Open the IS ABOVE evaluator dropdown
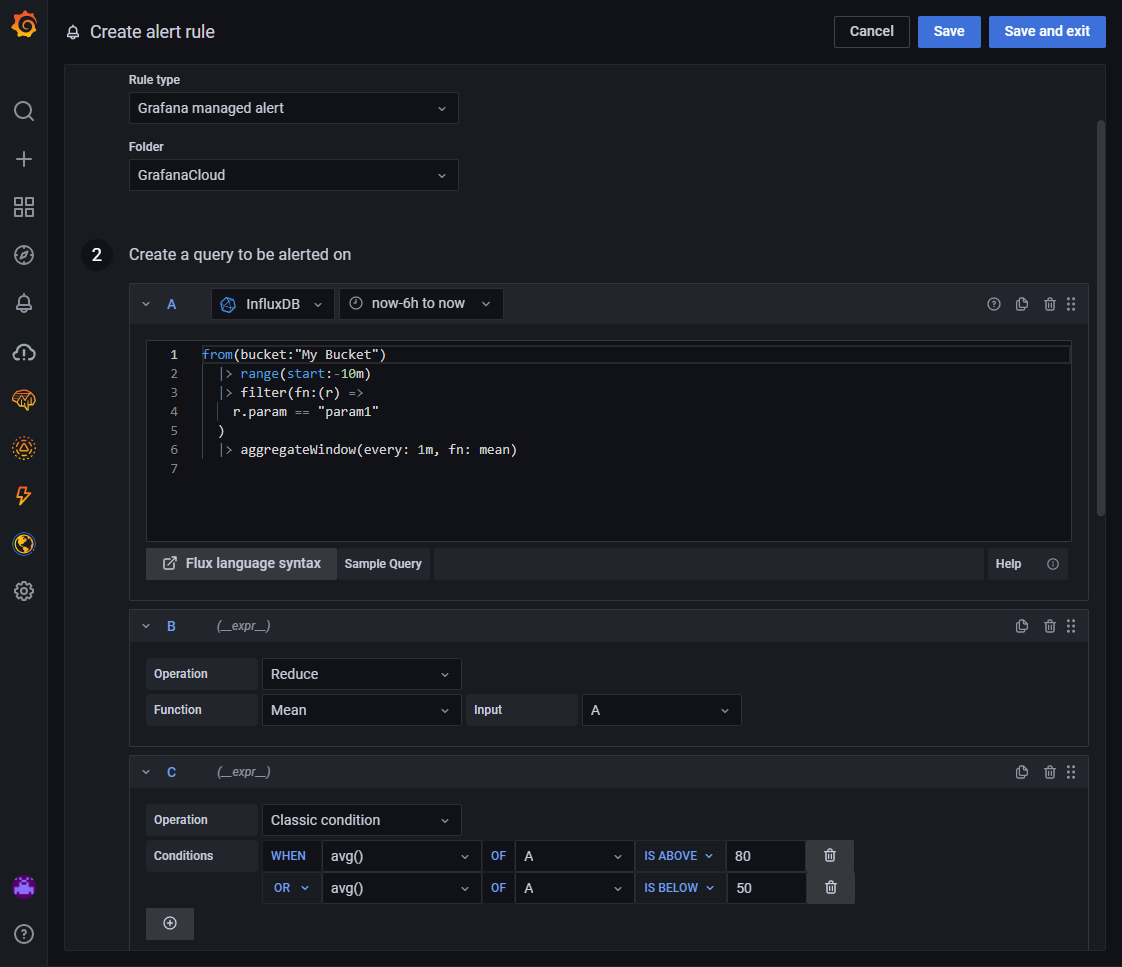 point(678,856)
